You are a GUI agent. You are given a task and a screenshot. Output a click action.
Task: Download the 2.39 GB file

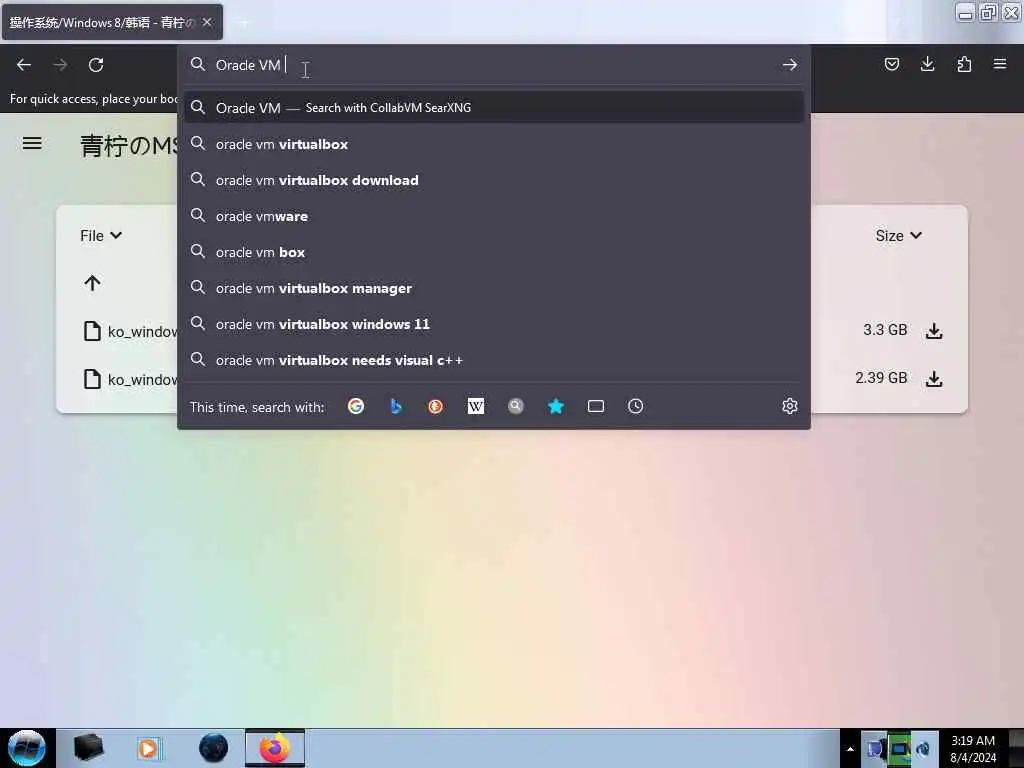(934, 379)
